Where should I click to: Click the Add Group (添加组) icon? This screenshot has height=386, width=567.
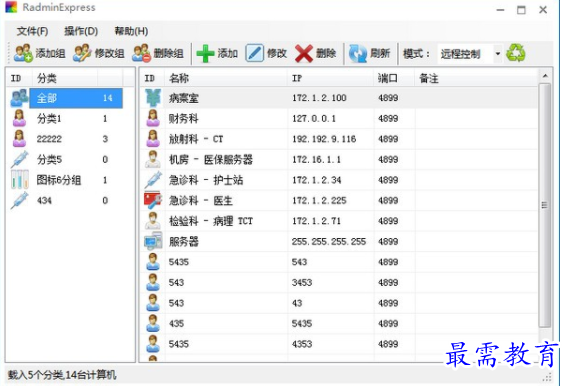pyautogui.click(x=23, y=53)
